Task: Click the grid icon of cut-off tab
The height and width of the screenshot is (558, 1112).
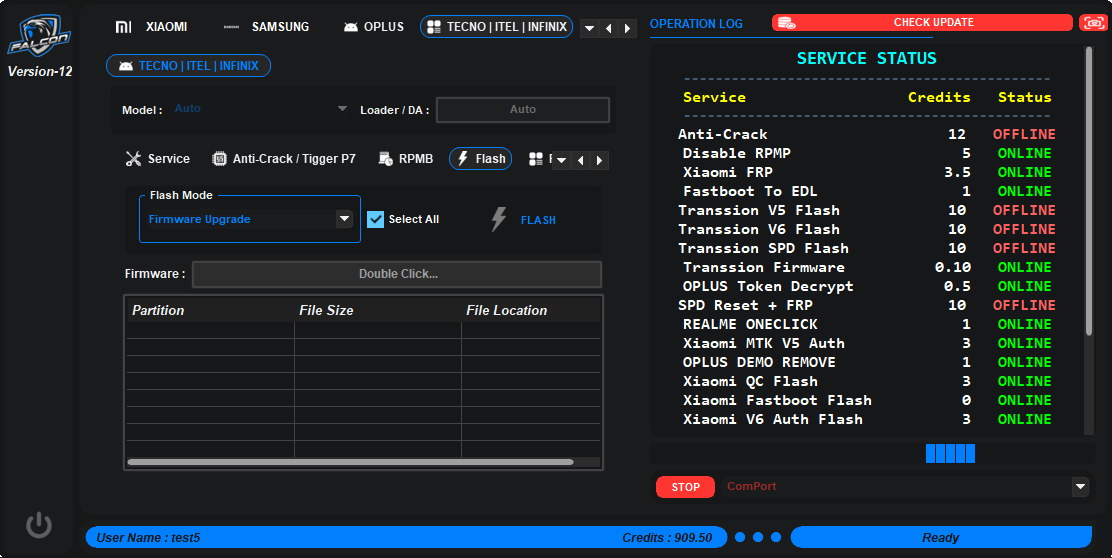Action: (536, 159)
